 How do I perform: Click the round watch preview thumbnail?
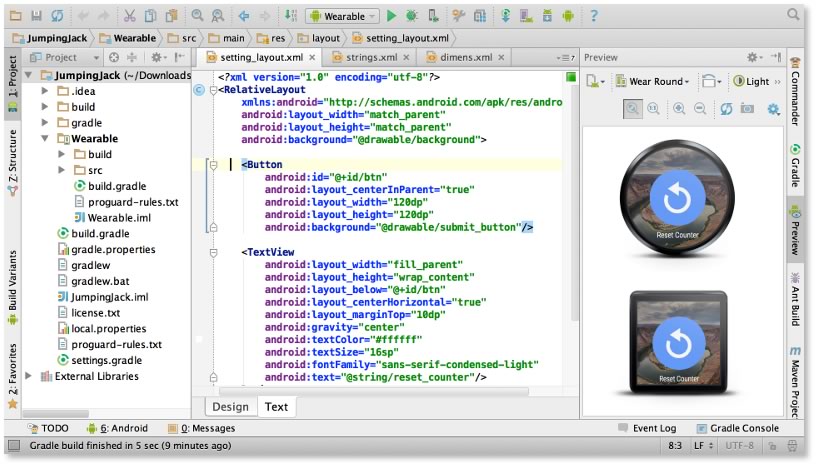point(677,197)
